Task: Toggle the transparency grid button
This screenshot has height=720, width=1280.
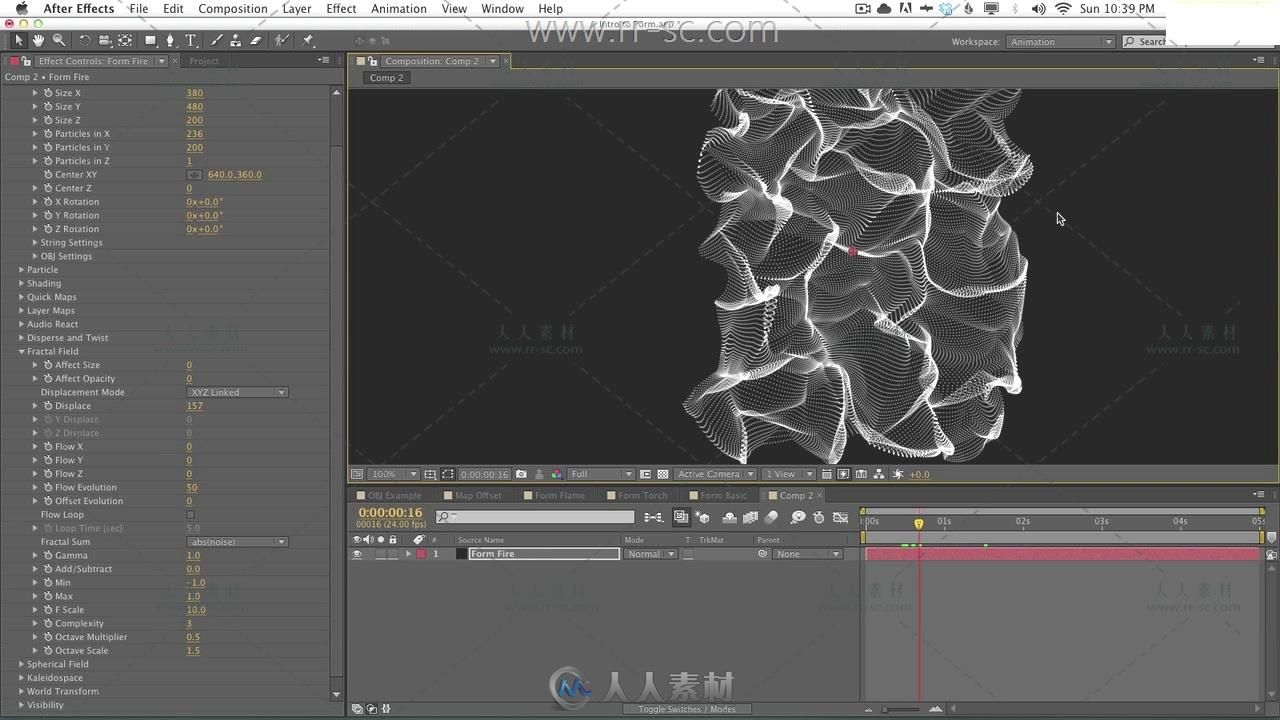Action: point(663,474)
